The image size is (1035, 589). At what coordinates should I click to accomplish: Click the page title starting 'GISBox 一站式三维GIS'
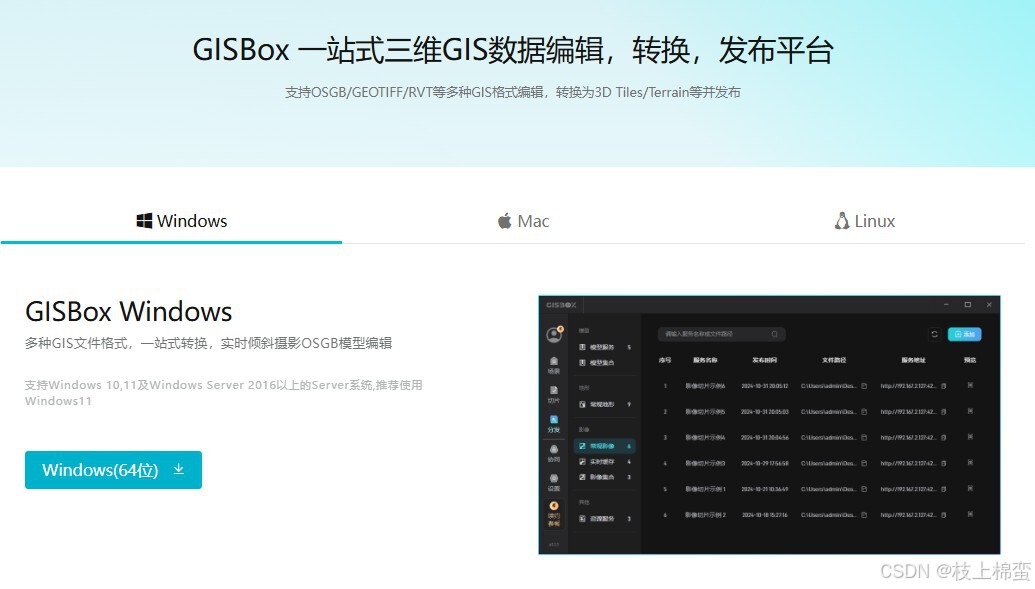(513, 50)
